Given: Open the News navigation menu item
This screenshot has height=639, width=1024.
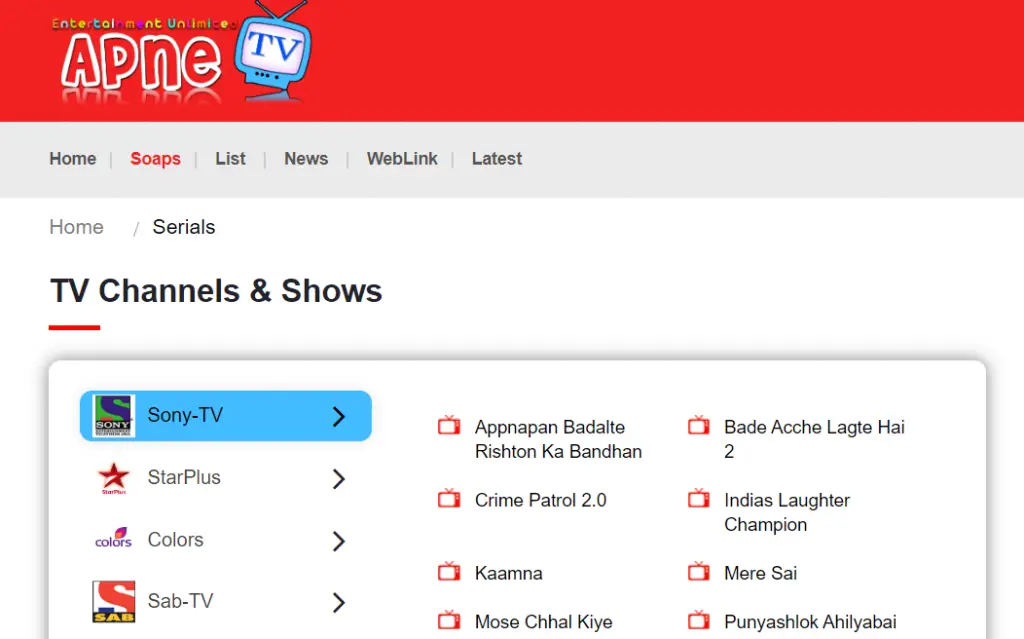Looking at the screenshot, I should (306, 159).
